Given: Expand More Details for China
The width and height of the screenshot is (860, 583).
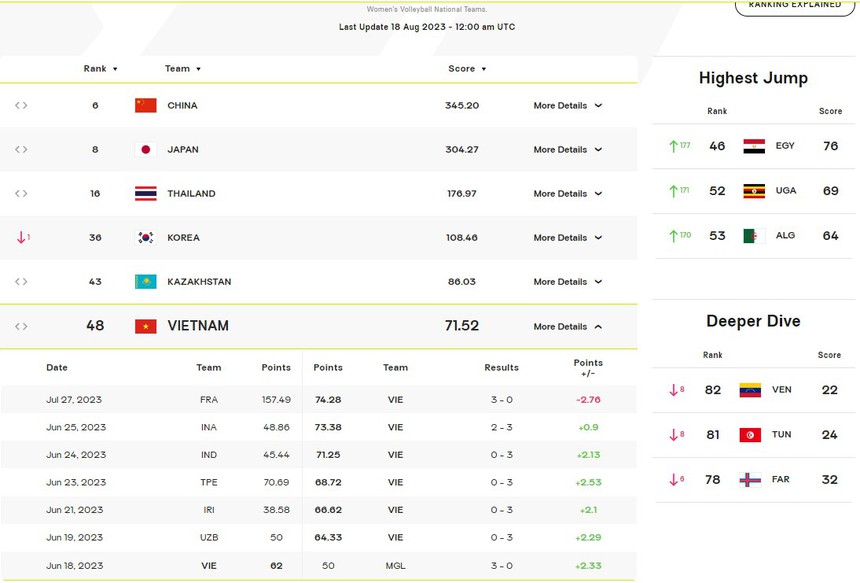Looking at the screenshot, I should coord(567,106).
